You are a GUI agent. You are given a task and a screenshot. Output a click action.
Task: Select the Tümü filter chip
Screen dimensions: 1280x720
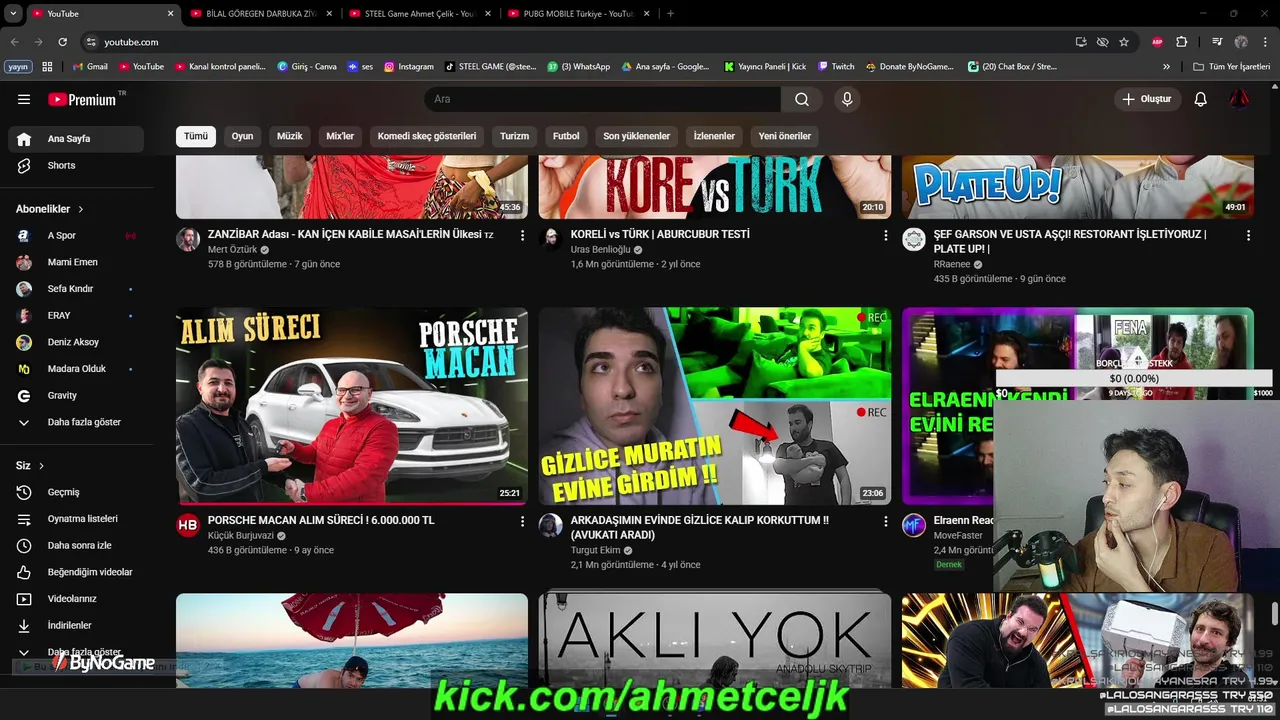pos(196,136)
